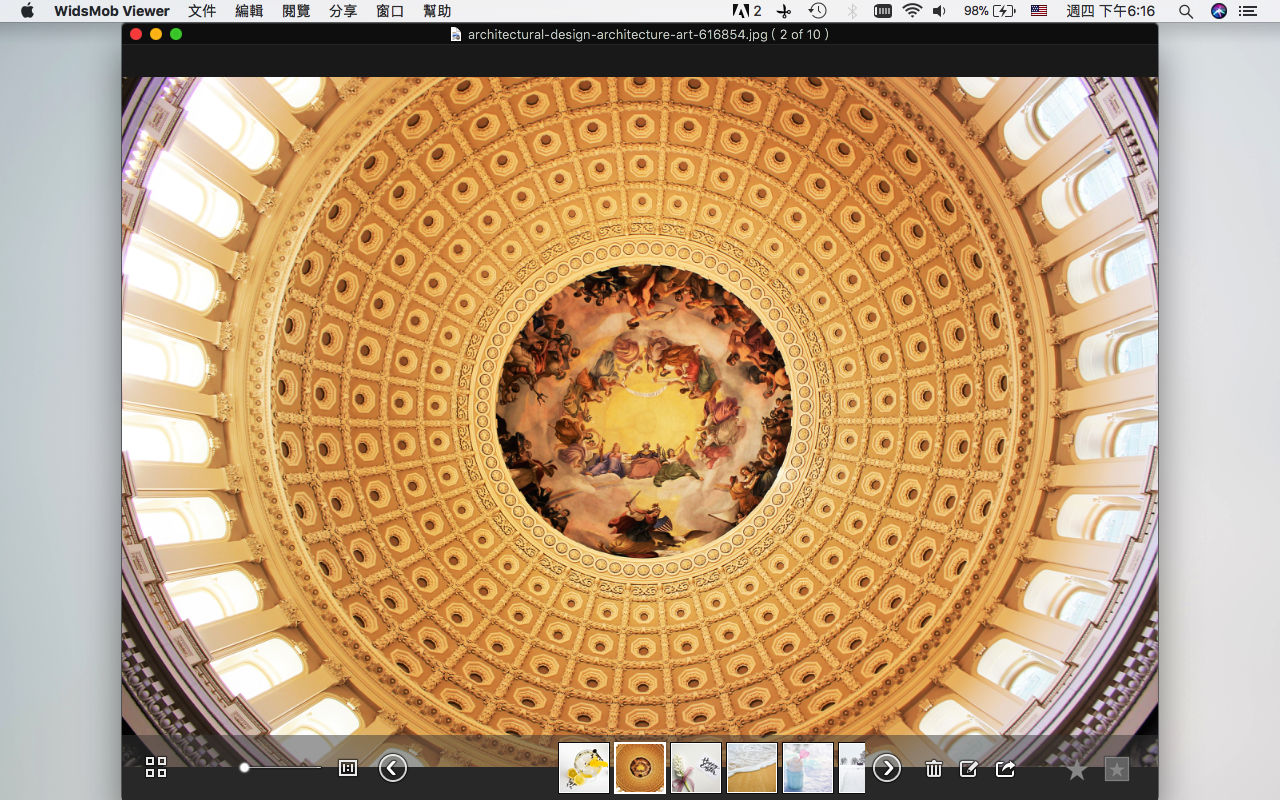The width and height of the screenshot is (1280, 800).
Task: Open the 分享 menu
Action: [343, 11]
